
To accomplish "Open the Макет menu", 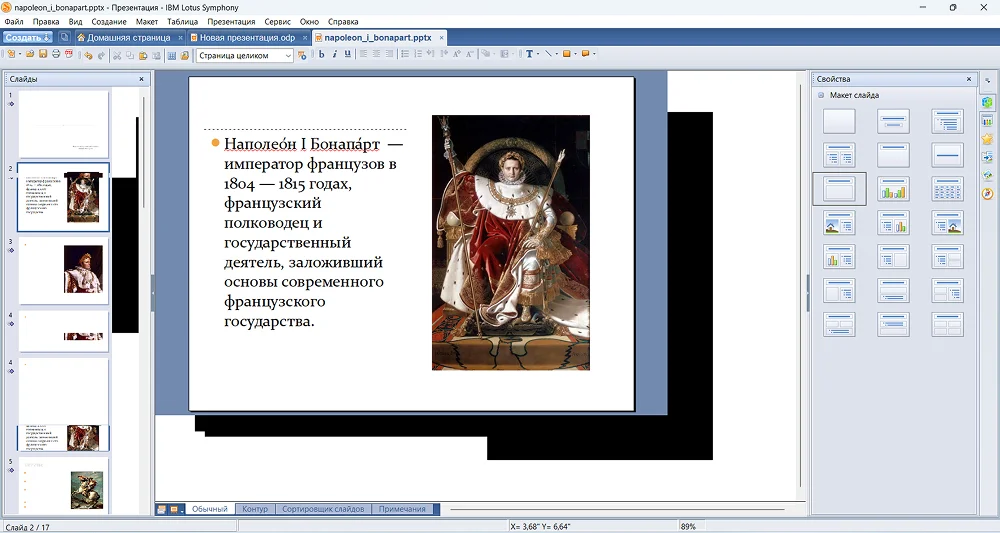I will pos(147,22).
